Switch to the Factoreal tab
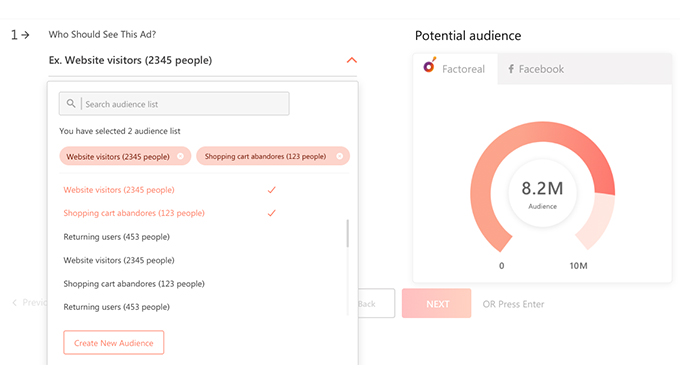Screen dimensions: 680x383 [455, 69]
